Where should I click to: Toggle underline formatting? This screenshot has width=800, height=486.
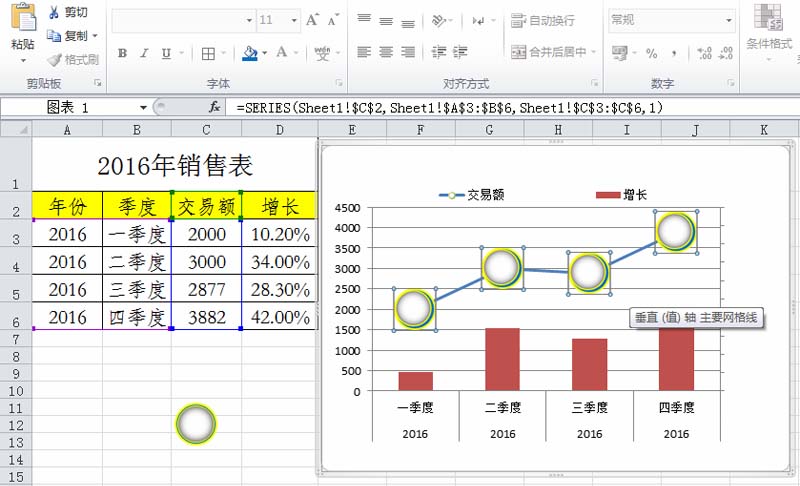(x=166, y=53)
